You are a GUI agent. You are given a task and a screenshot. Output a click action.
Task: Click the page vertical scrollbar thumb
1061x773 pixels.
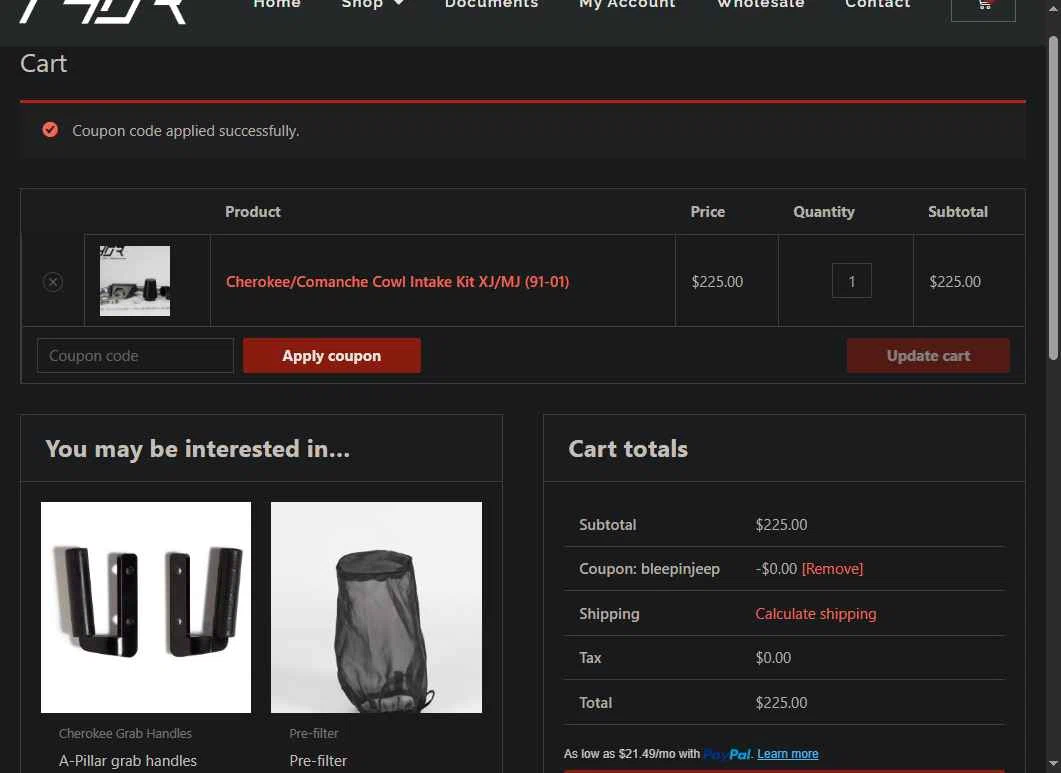pos(1053,198)
